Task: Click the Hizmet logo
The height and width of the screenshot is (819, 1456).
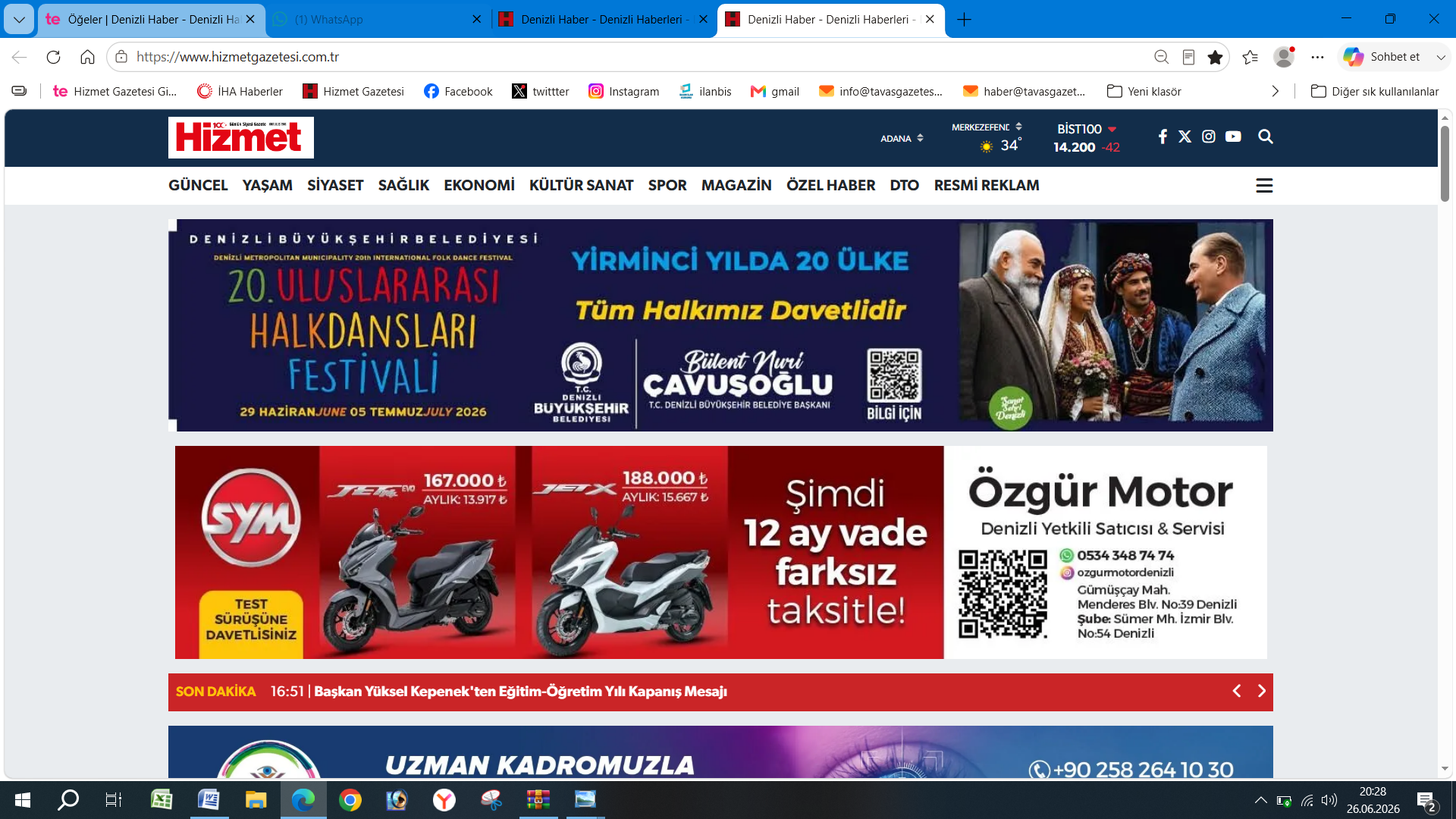Action: click(241, 137)
